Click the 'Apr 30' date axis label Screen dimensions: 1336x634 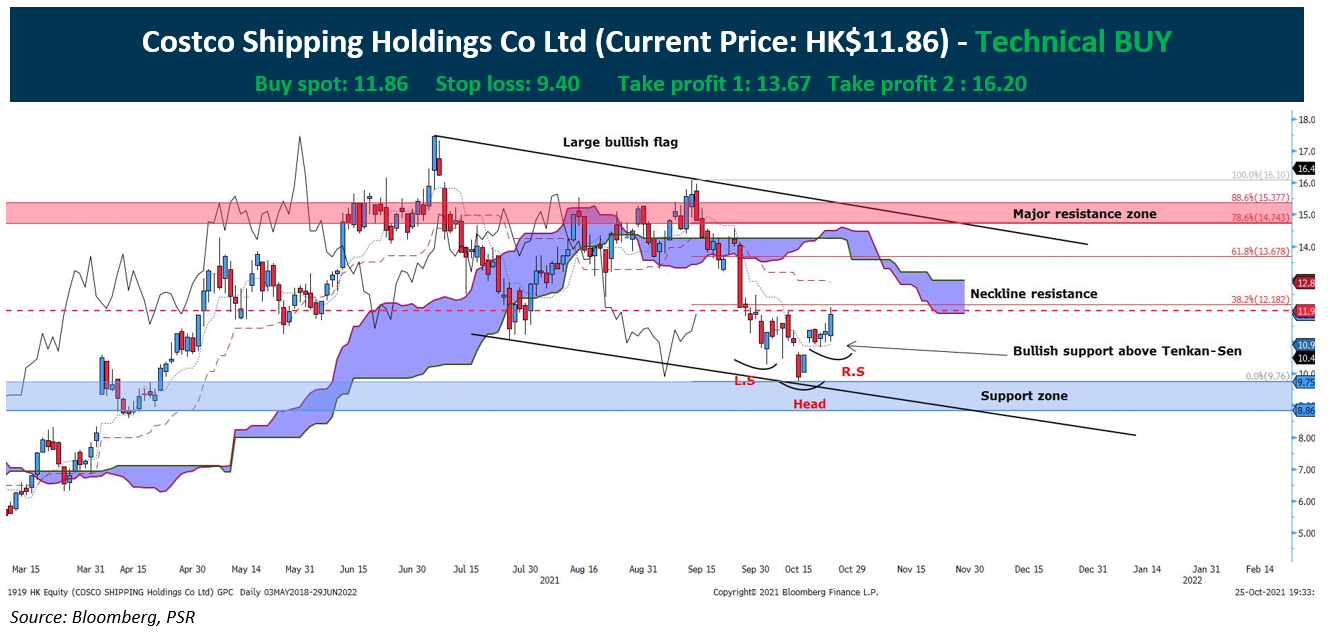[191, 568]
